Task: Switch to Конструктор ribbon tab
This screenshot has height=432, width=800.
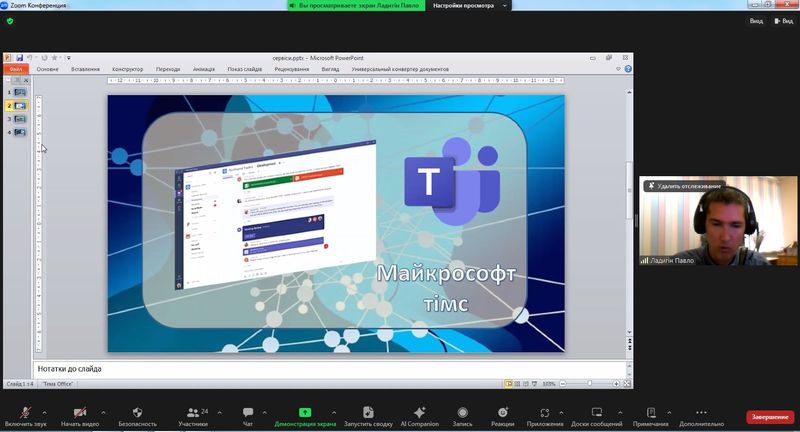Action: coord(128,69)
